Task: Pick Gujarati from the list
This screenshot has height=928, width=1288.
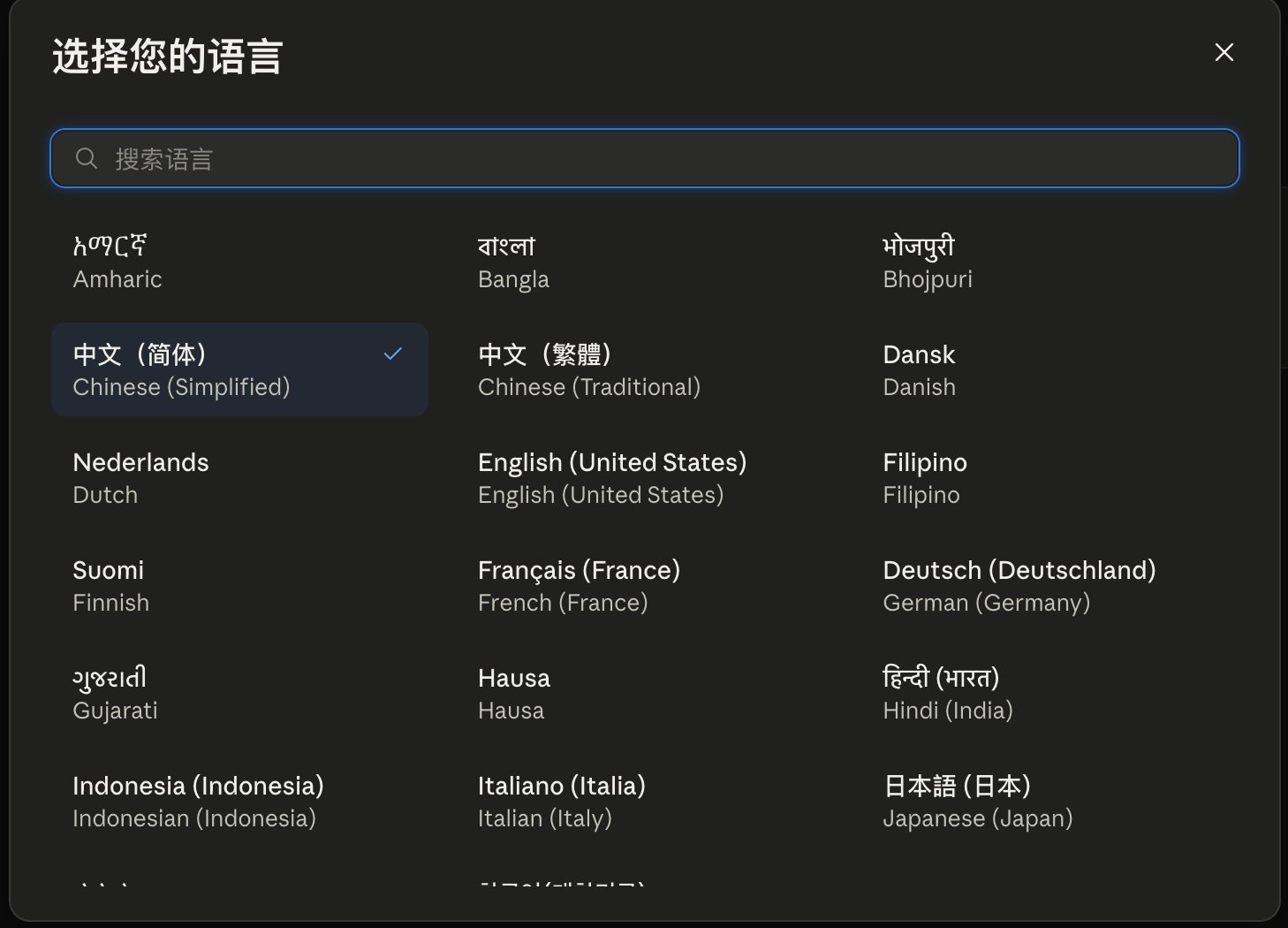Action: click(239, 693)
